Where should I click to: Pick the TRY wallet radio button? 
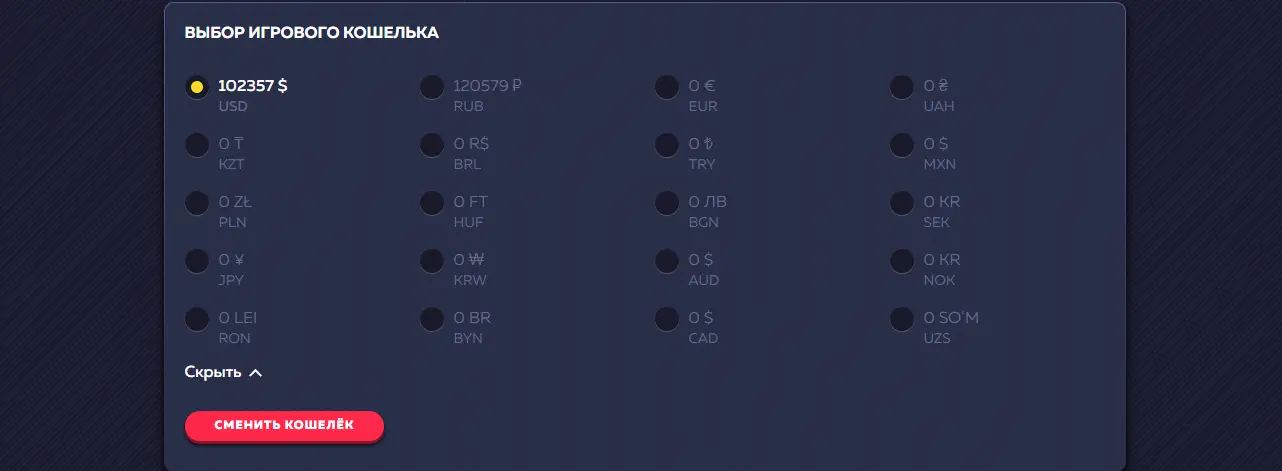[667, 145]
